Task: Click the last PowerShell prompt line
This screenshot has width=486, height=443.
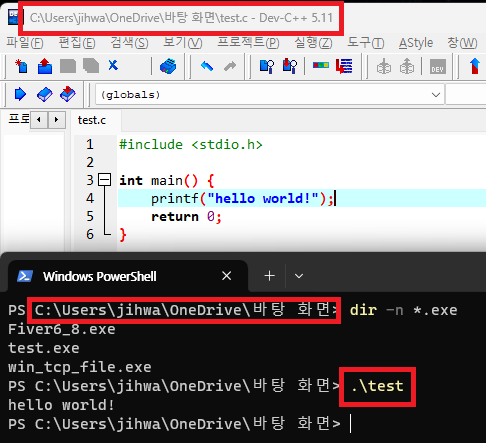Action: click(x=174, y=424)
